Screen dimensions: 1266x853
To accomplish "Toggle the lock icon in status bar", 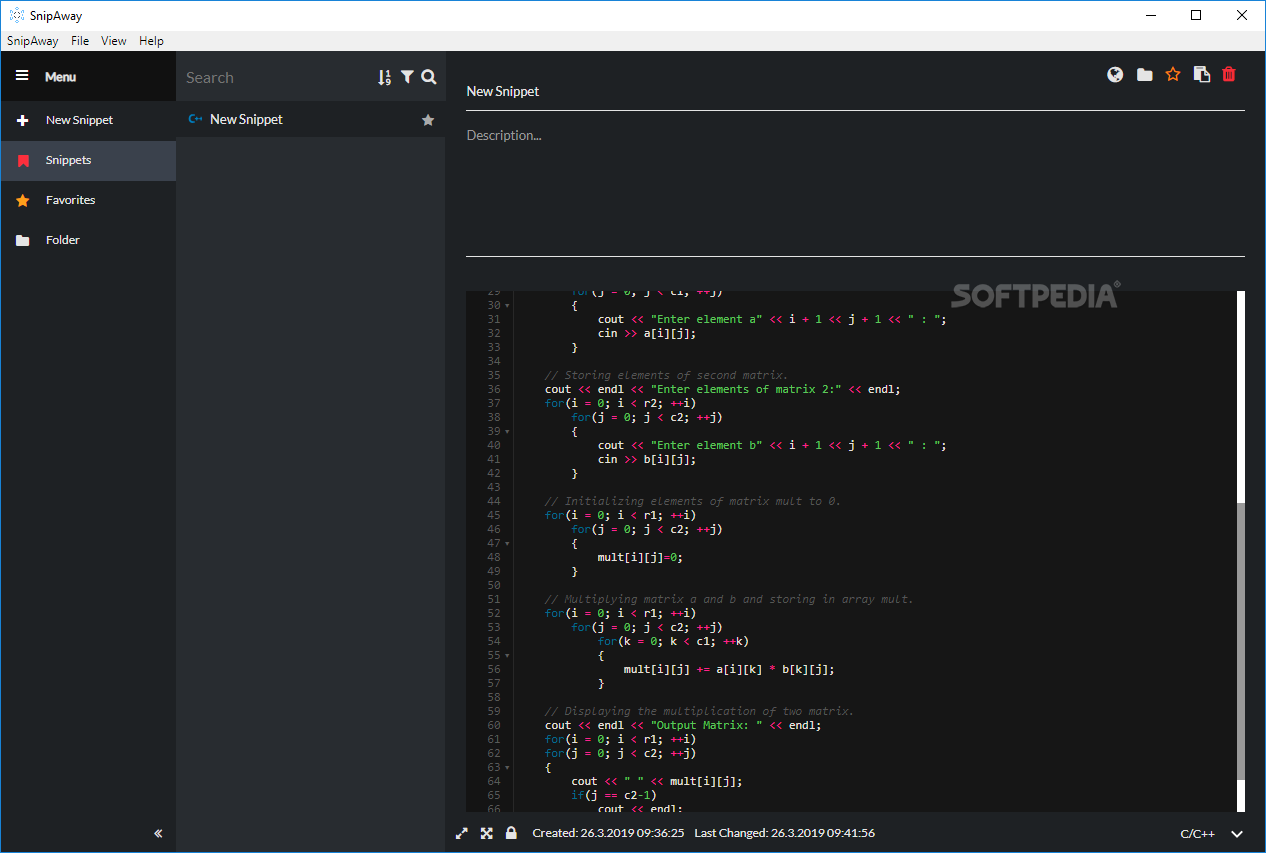I will click(511, 832).
